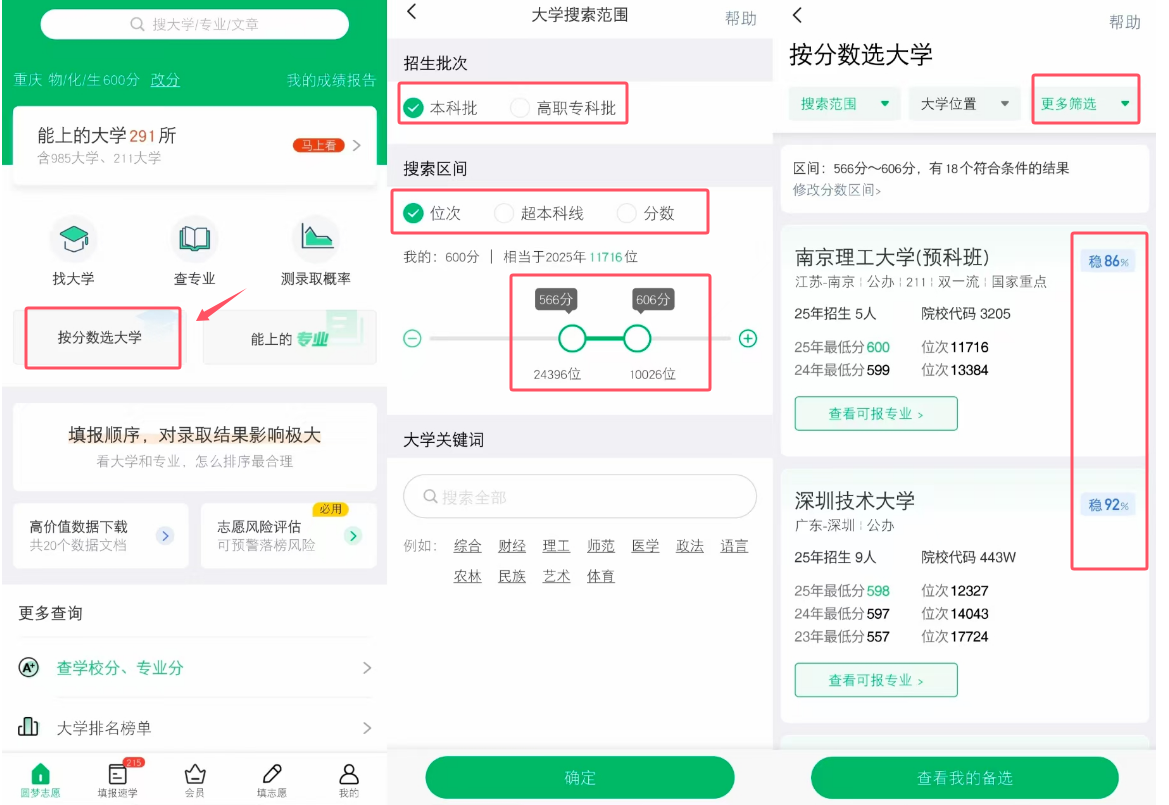
Task: Tap the 填志愿 pencil icon in bottom bar
Action: click(x=271, y=779)
